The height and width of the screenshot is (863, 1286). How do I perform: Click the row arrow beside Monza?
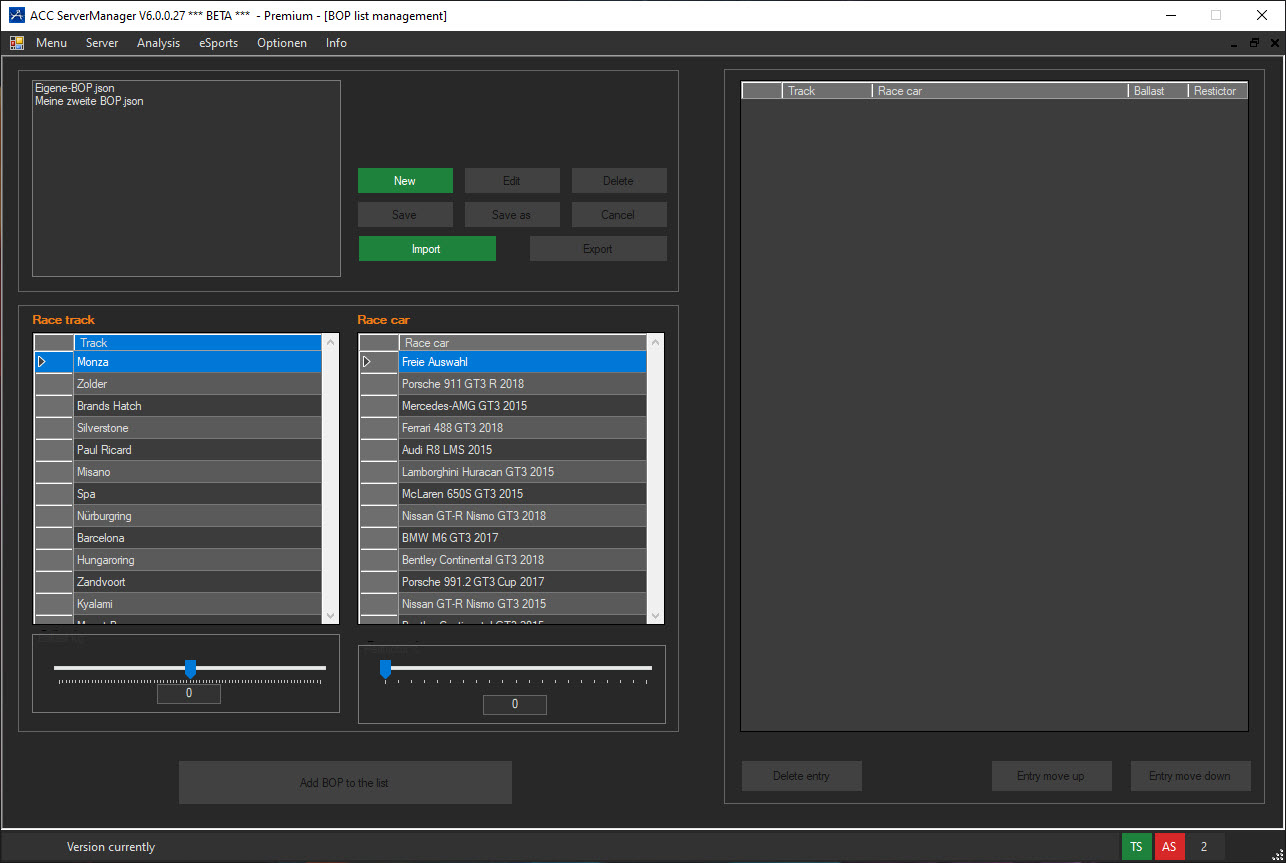pos(42,362)
